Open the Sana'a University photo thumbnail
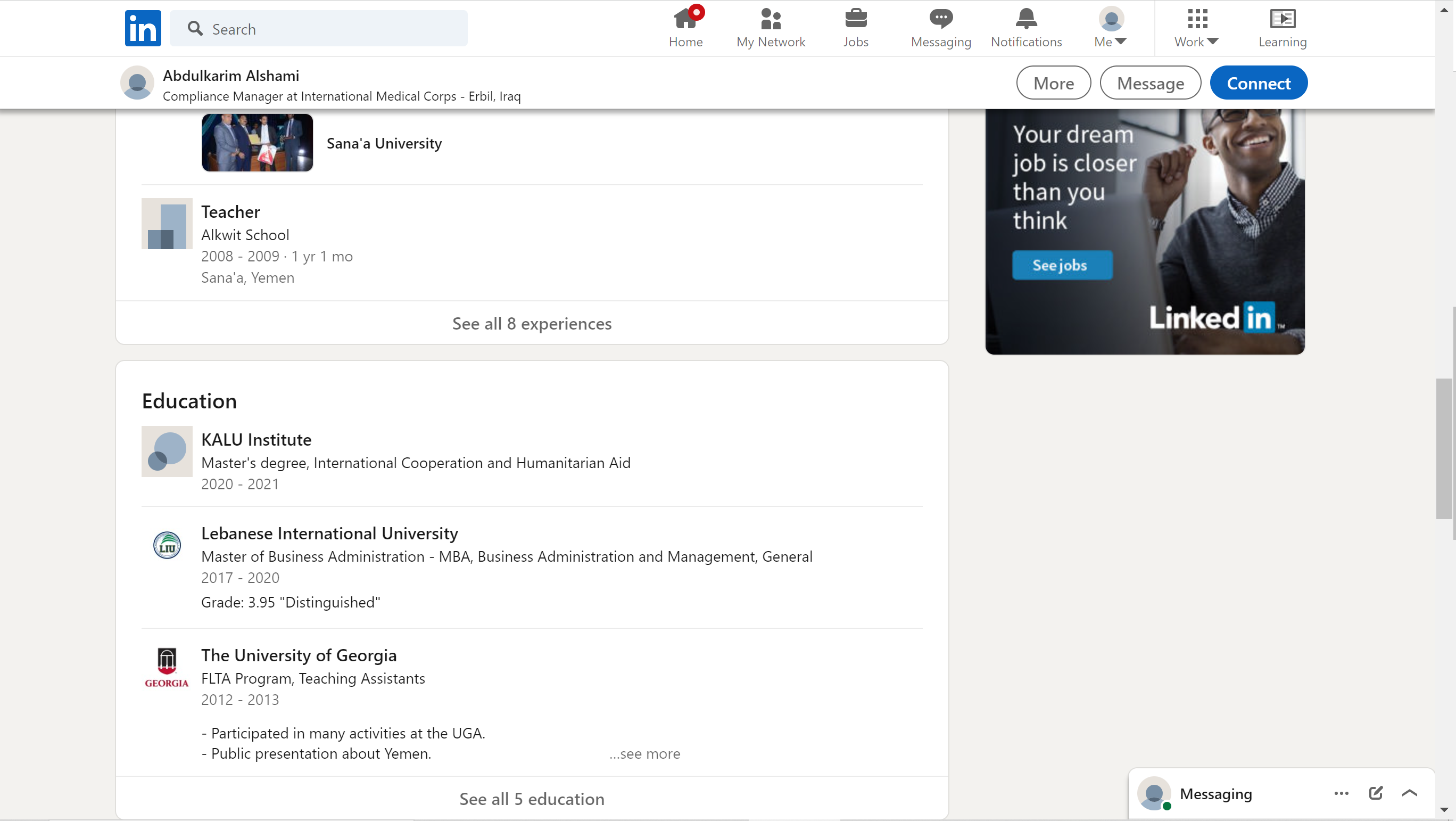The image size is (1456, 821). (257, 143)
